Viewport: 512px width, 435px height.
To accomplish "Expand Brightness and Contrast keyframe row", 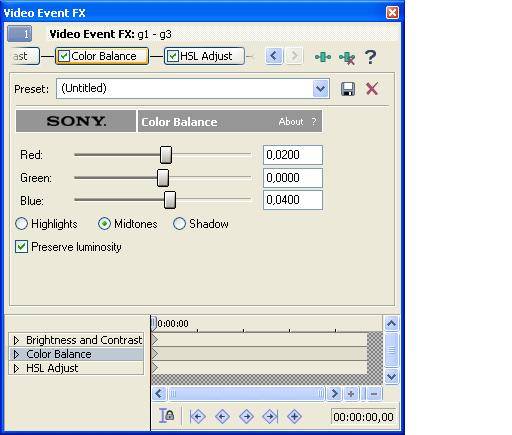I will (x=16, y=340).
